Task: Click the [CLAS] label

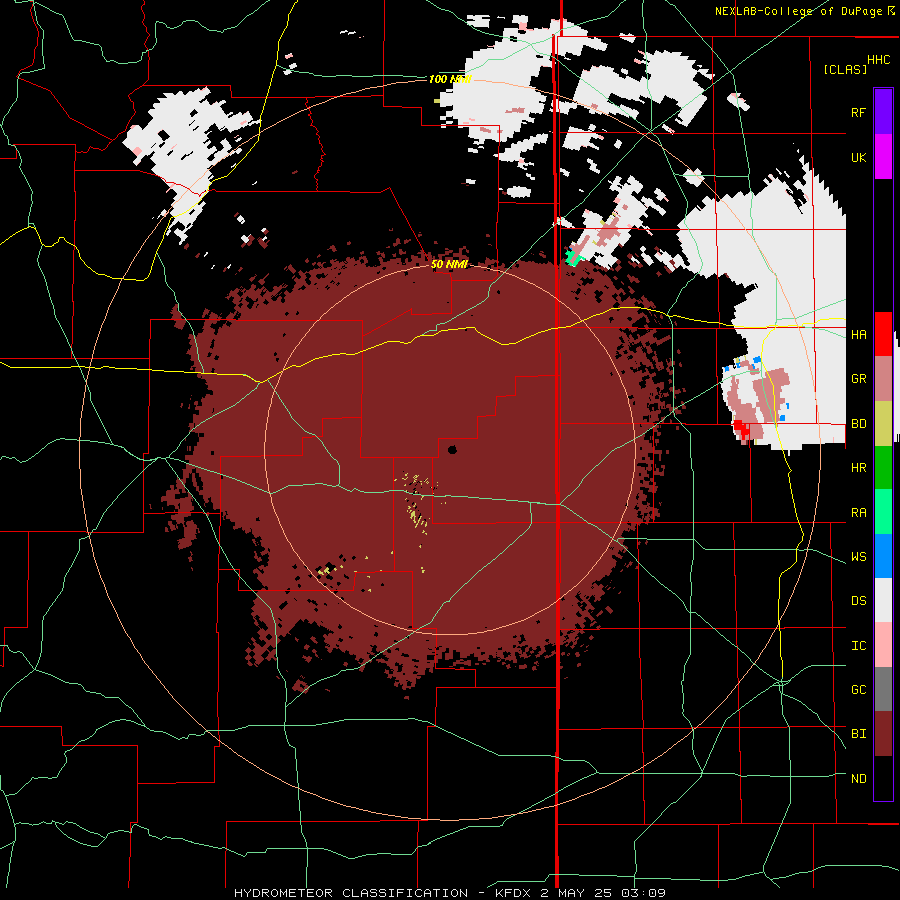Action: [845, 70]
